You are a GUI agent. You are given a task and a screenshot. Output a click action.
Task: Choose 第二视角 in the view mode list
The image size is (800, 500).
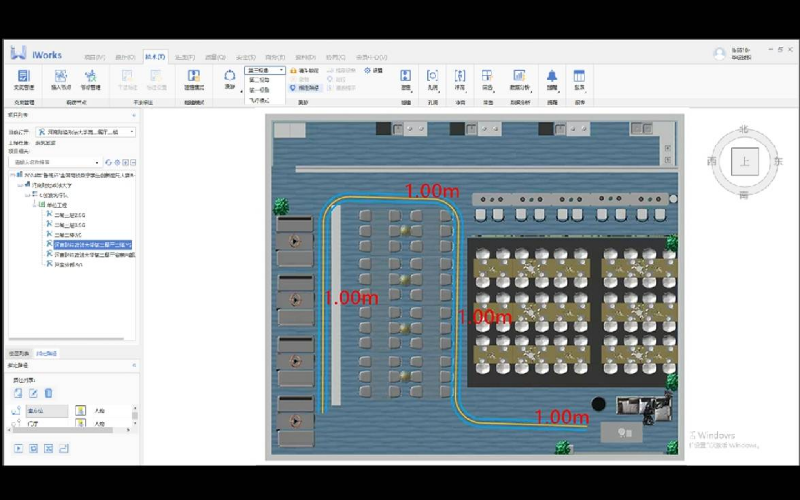[259, 80]
